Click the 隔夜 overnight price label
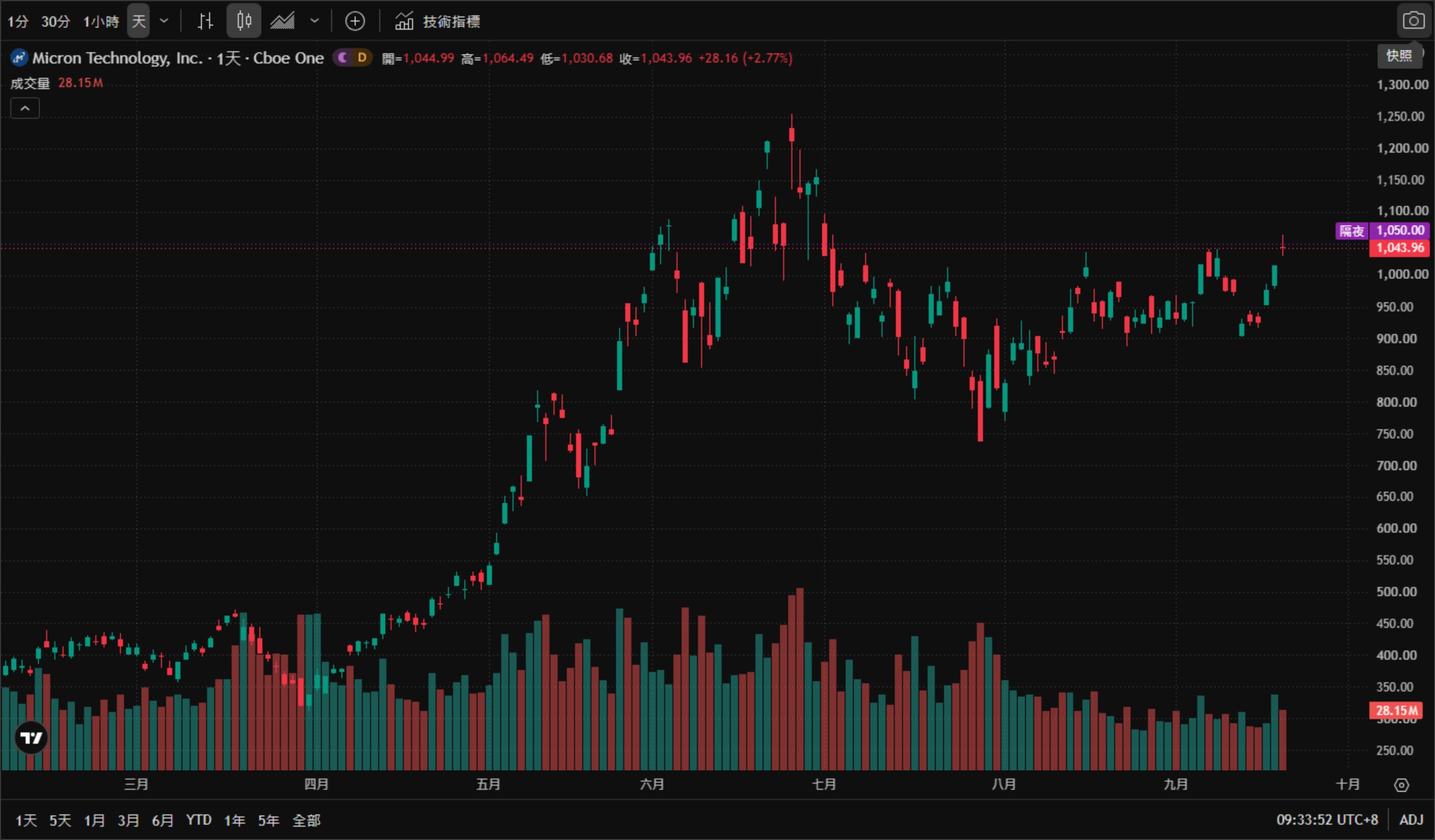The height and width of the screenshot is (840, 1435). (x=1352, y=230)
